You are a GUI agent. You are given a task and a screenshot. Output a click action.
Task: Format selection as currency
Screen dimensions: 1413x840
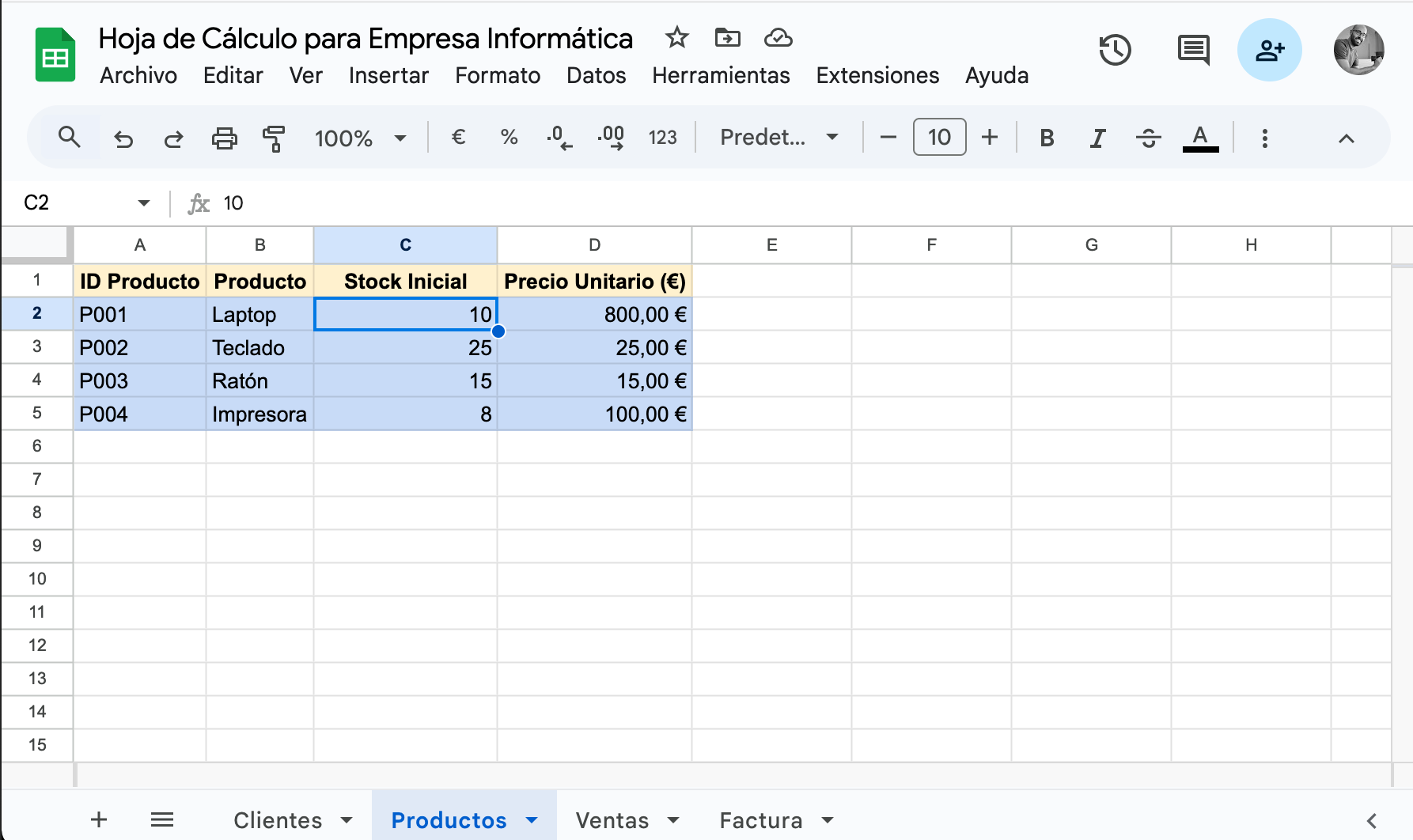pos(458,137)
